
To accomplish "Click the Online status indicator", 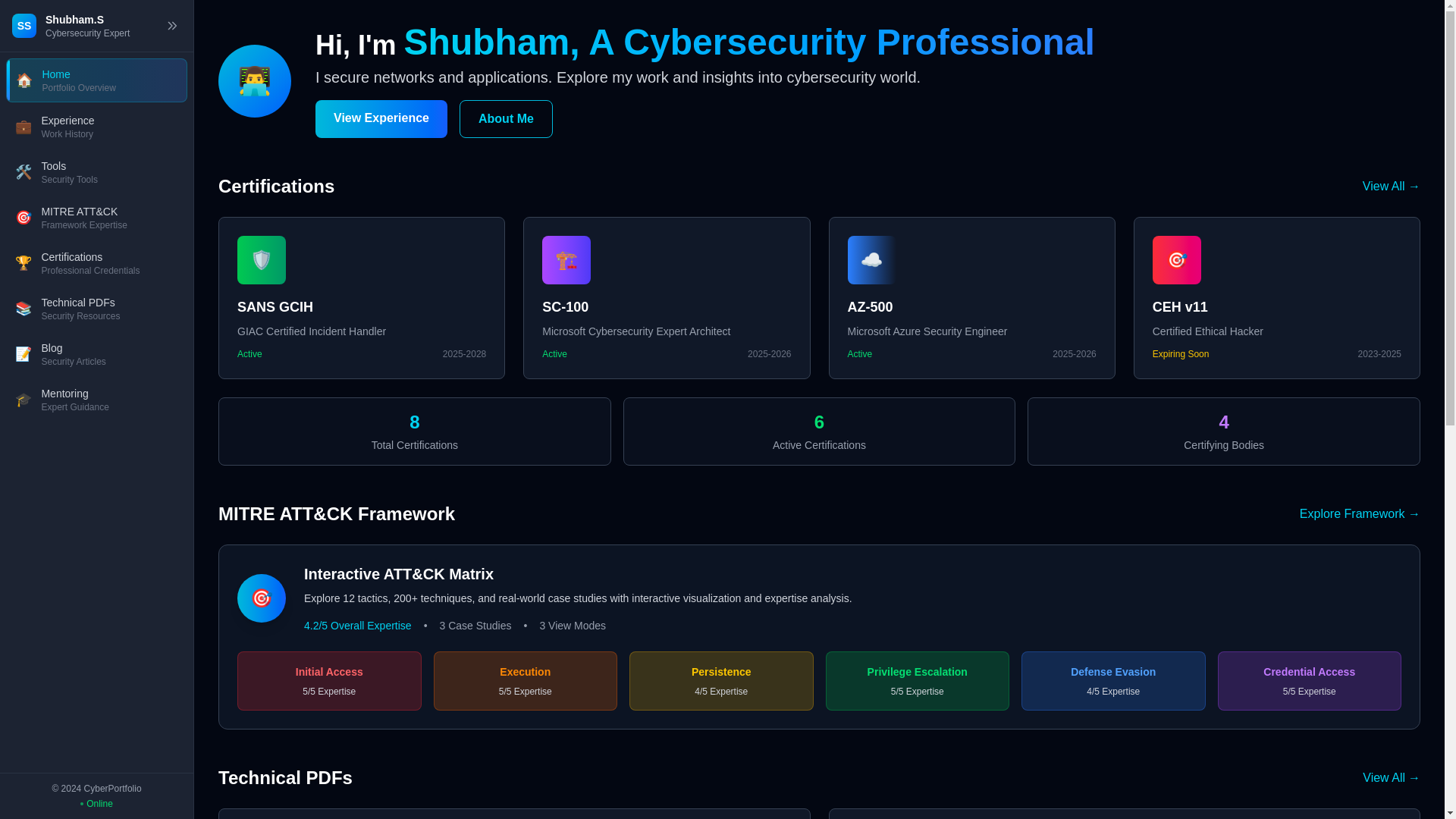I will [x=96, y=804].
